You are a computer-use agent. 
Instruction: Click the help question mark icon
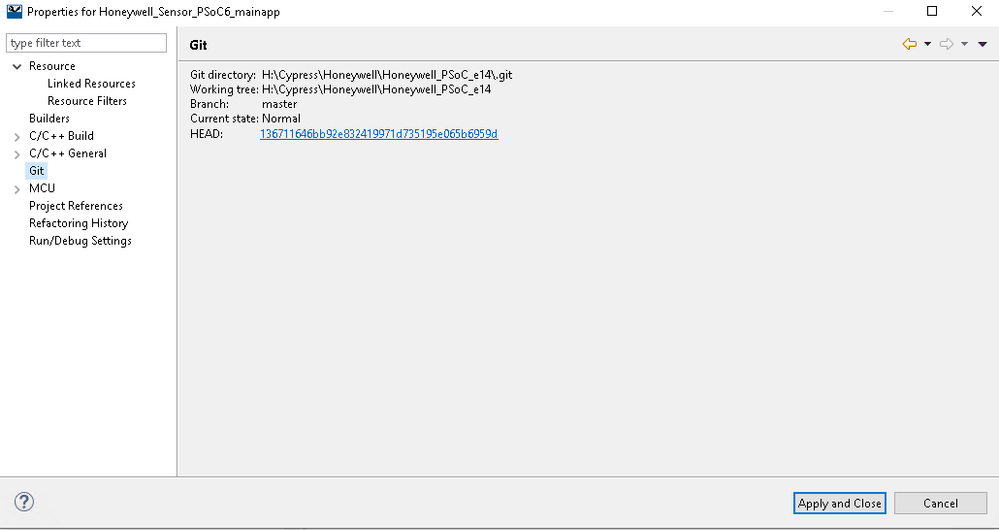click(x=24, y=502)
